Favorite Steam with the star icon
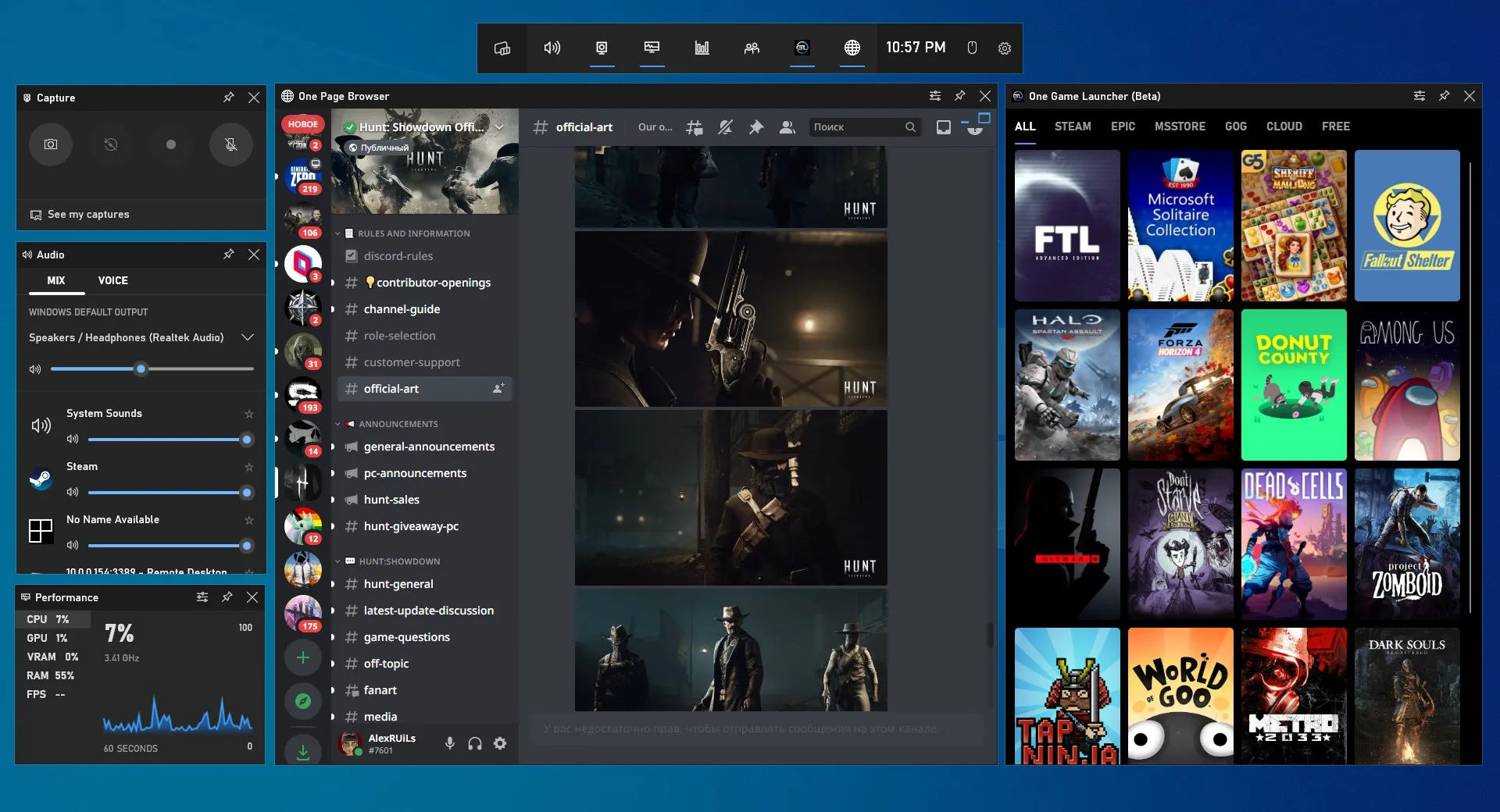This screenshot has width=1500, height=812. coord(249,467)
